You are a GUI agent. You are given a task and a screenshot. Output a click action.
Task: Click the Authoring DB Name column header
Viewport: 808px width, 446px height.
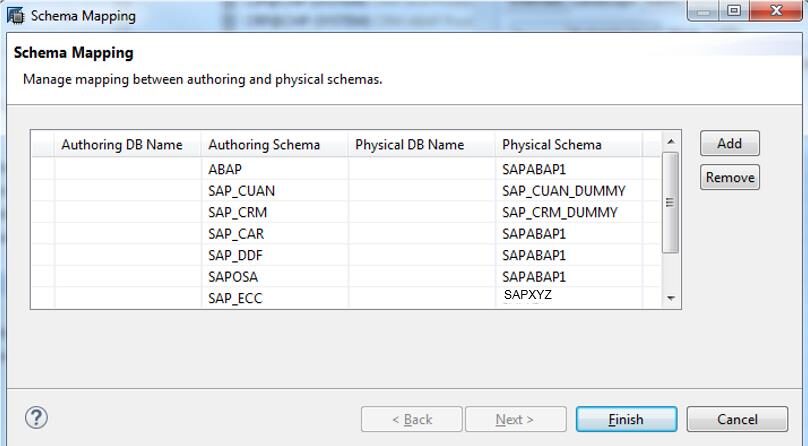click(x=122, y=145)
